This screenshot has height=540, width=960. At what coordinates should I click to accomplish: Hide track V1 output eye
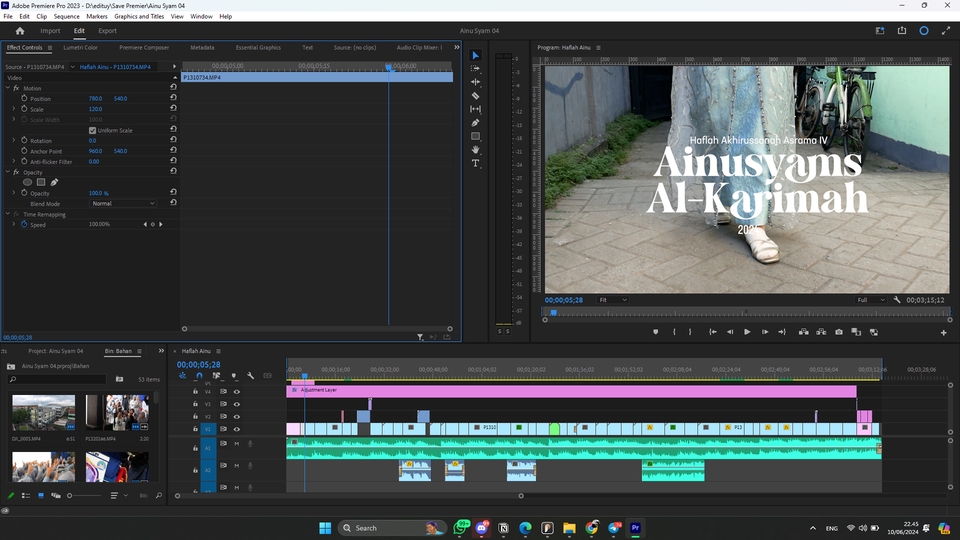[x=236, y=429]
